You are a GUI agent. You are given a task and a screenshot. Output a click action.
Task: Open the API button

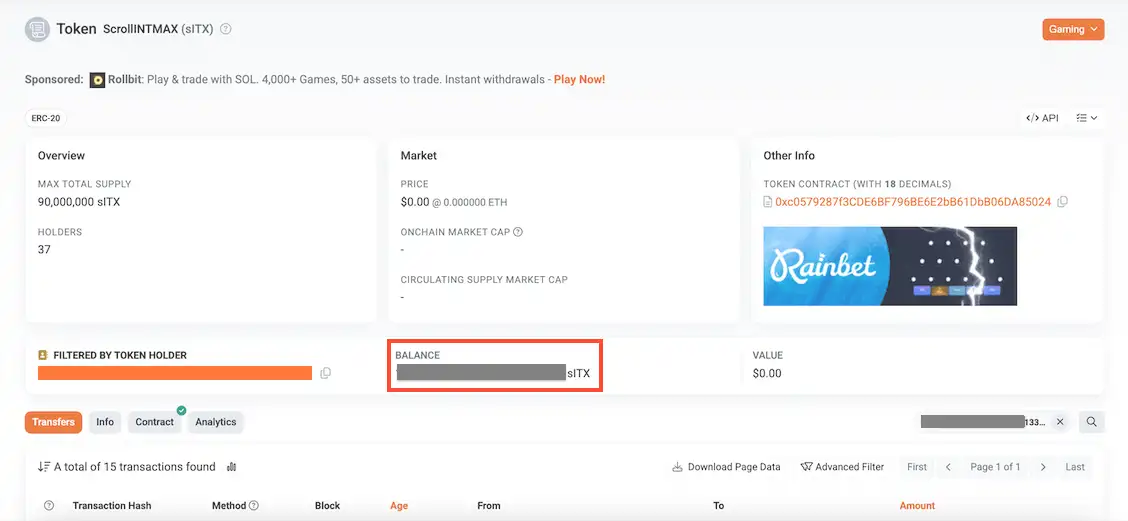tap(1042, 118)
